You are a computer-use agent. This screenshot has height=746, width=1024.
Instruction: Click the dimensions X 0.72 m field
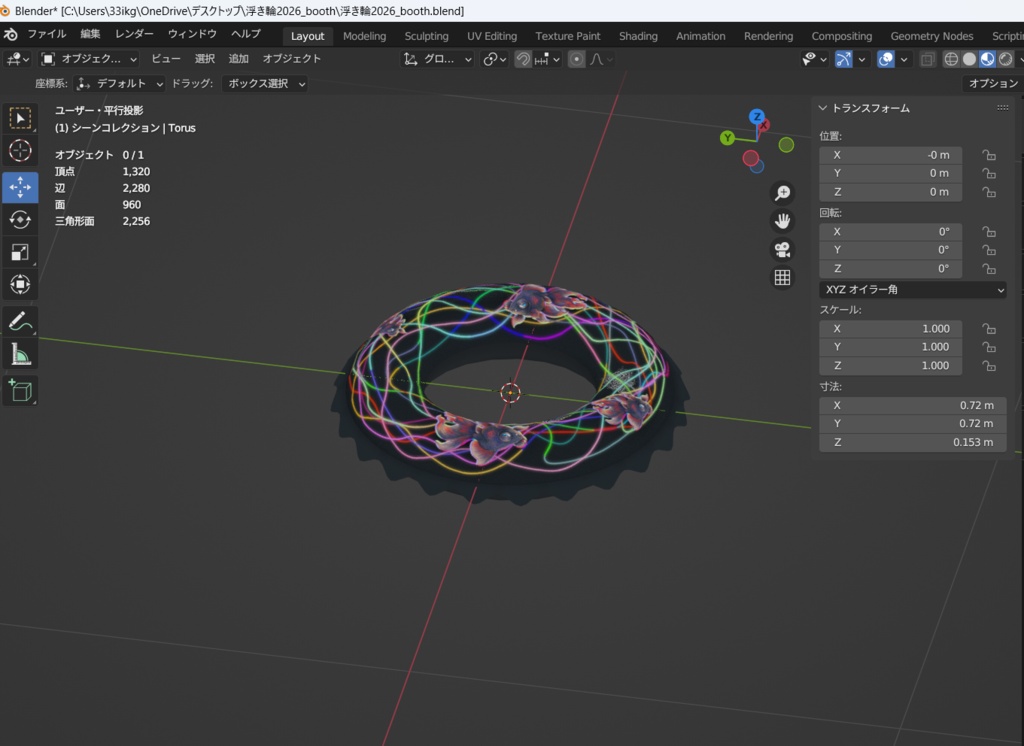click(x=912, y=405)
